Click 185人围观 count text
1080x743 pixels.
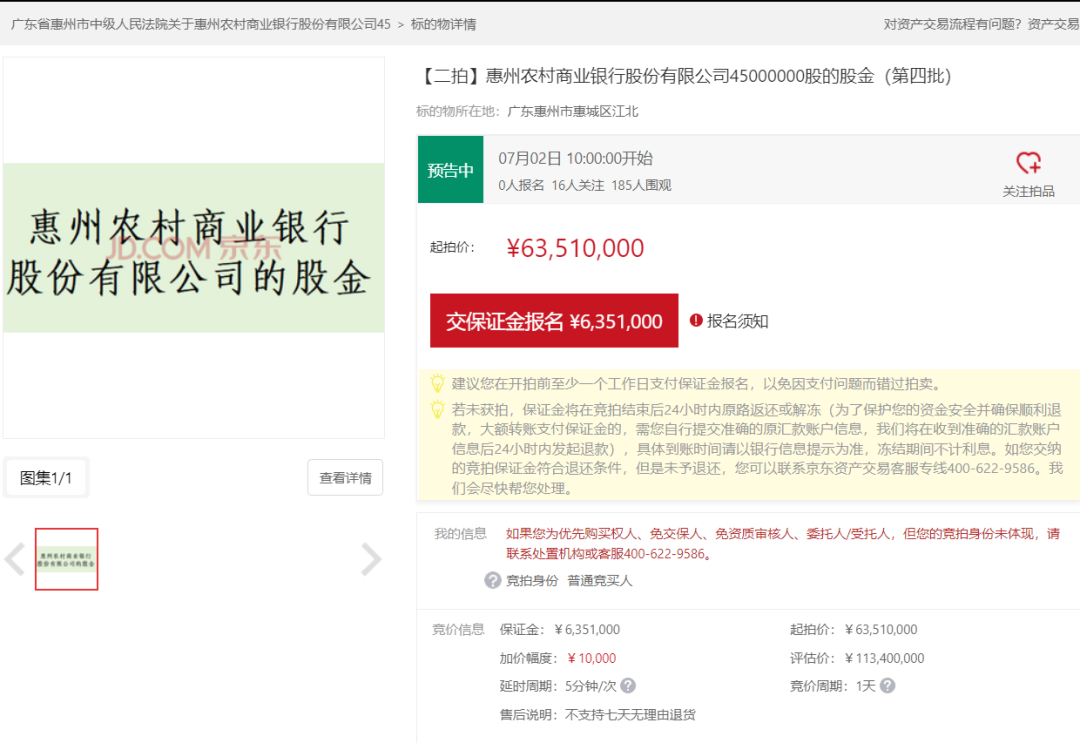click(641, 185)
